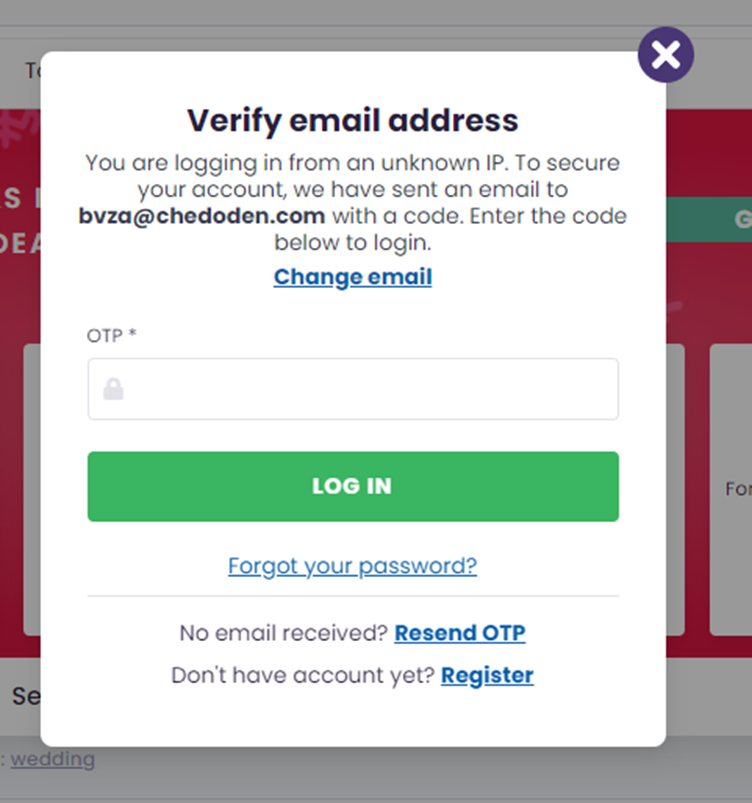The height and width of the screenshot is (803, 752).
Task: Open the Register link
Action: [x=487, y=675]
